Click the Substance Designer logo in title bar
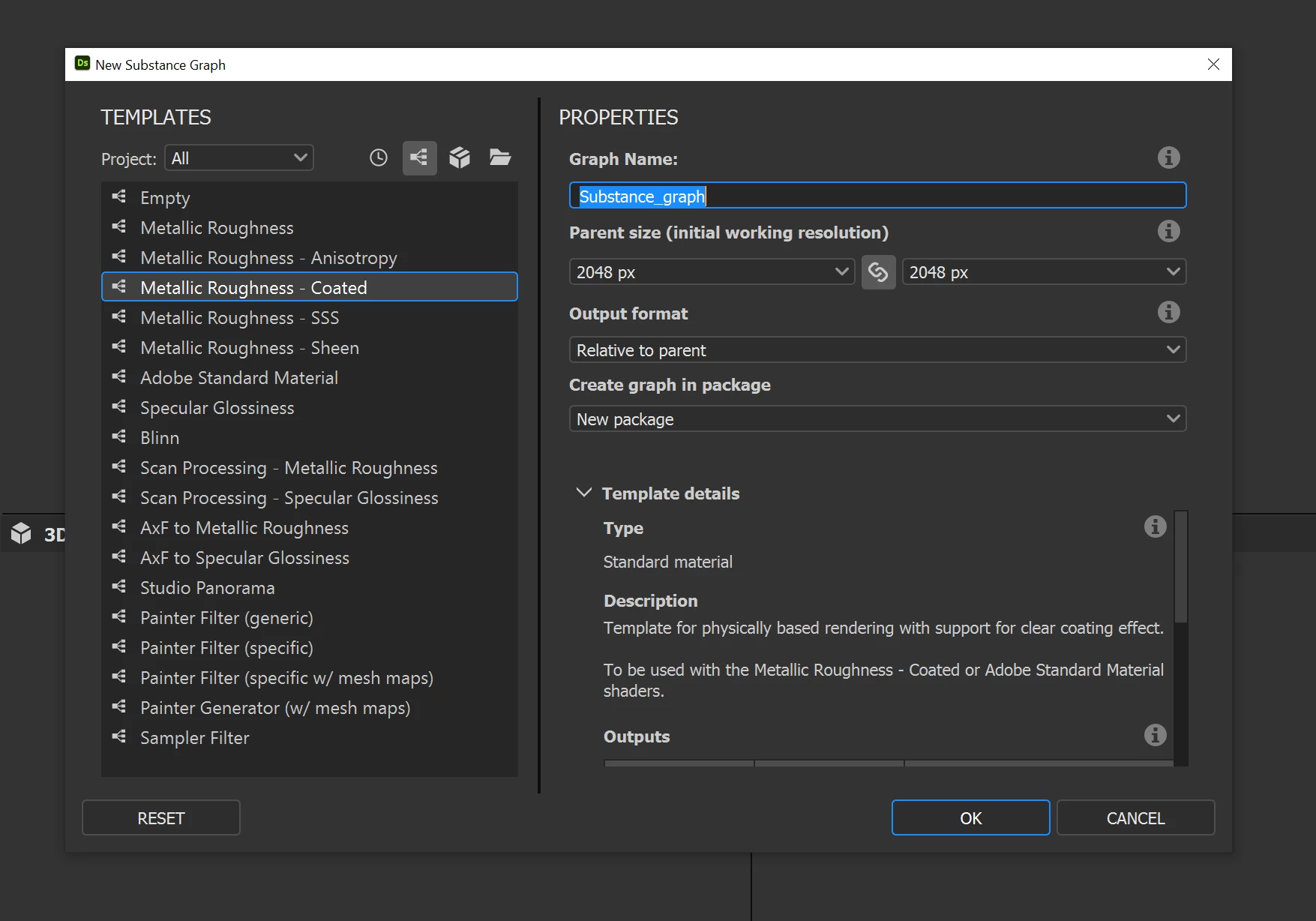This screenshot has width=1316, height=921. pyautogui.click(x=82, y=64)
